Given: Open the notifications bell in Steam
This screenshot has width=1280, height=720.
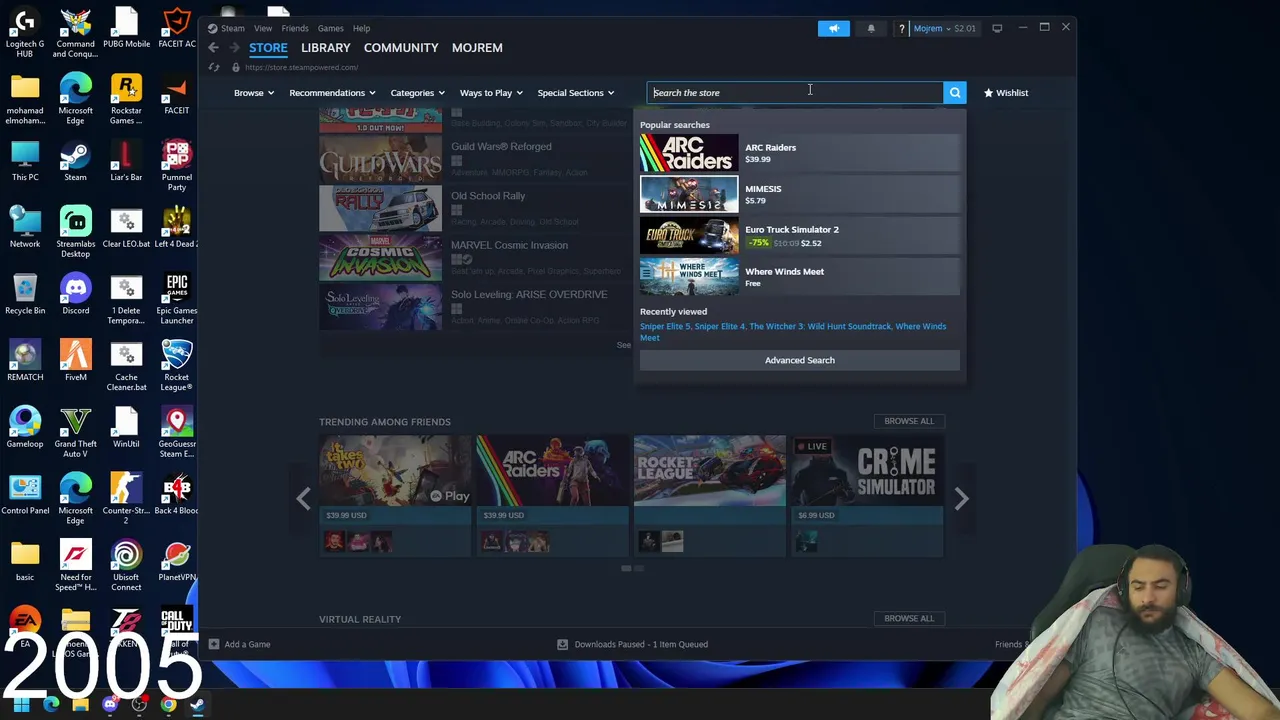Looking at the screenshot, I should point(871,29).
